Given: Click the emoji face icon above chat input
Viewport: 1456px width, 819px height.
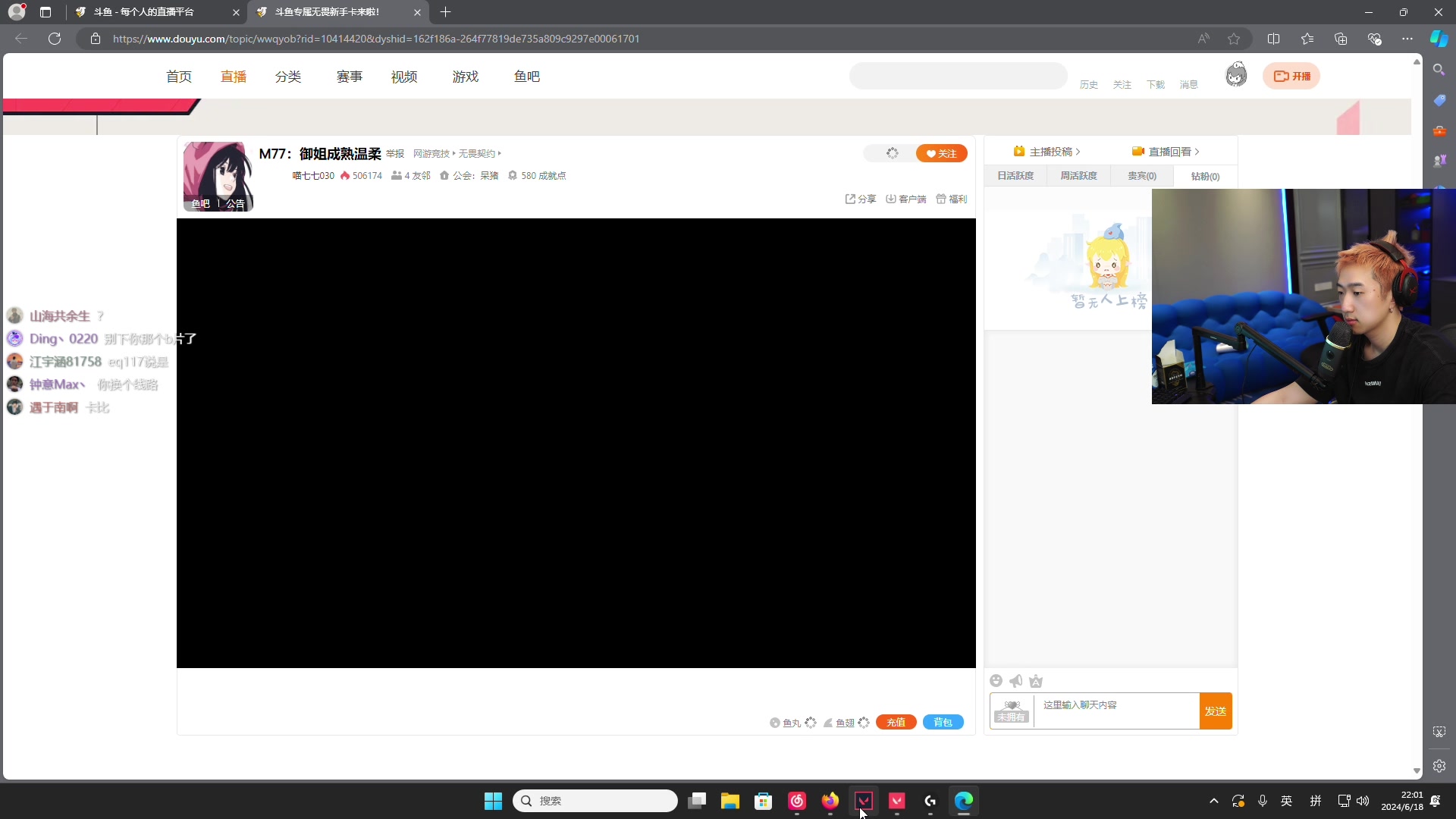Looking at the screenshot, I should tap(996, 681).
